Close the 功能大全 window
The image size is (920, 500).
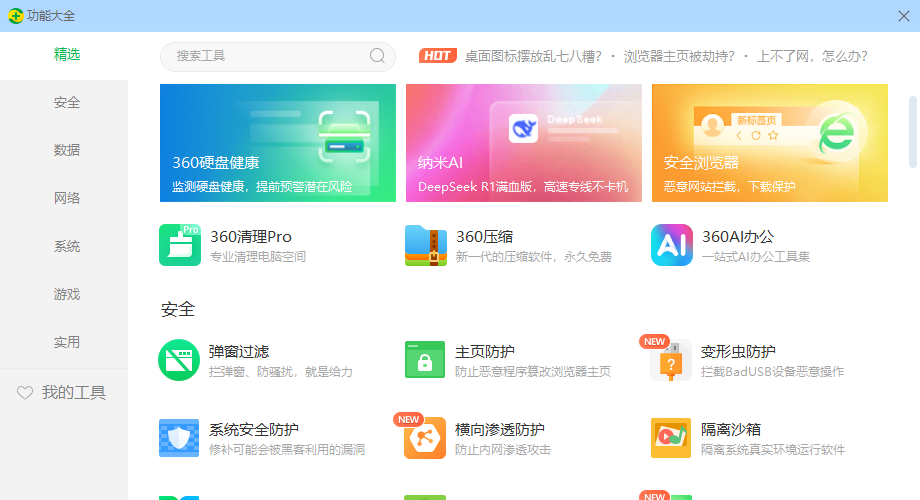click(904, 16)
